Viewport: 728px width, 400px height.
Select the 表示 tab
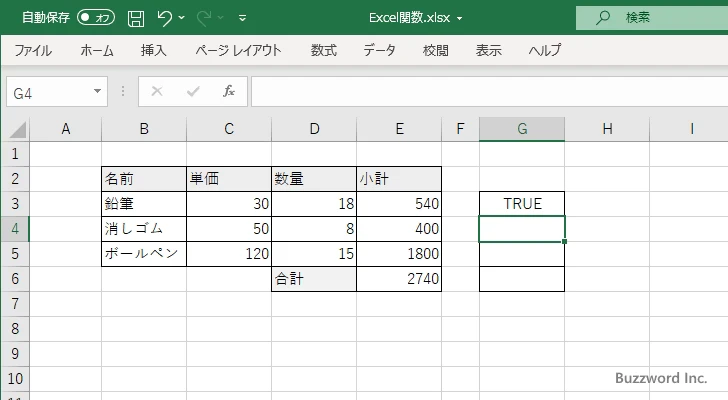(x=488, y=50)
